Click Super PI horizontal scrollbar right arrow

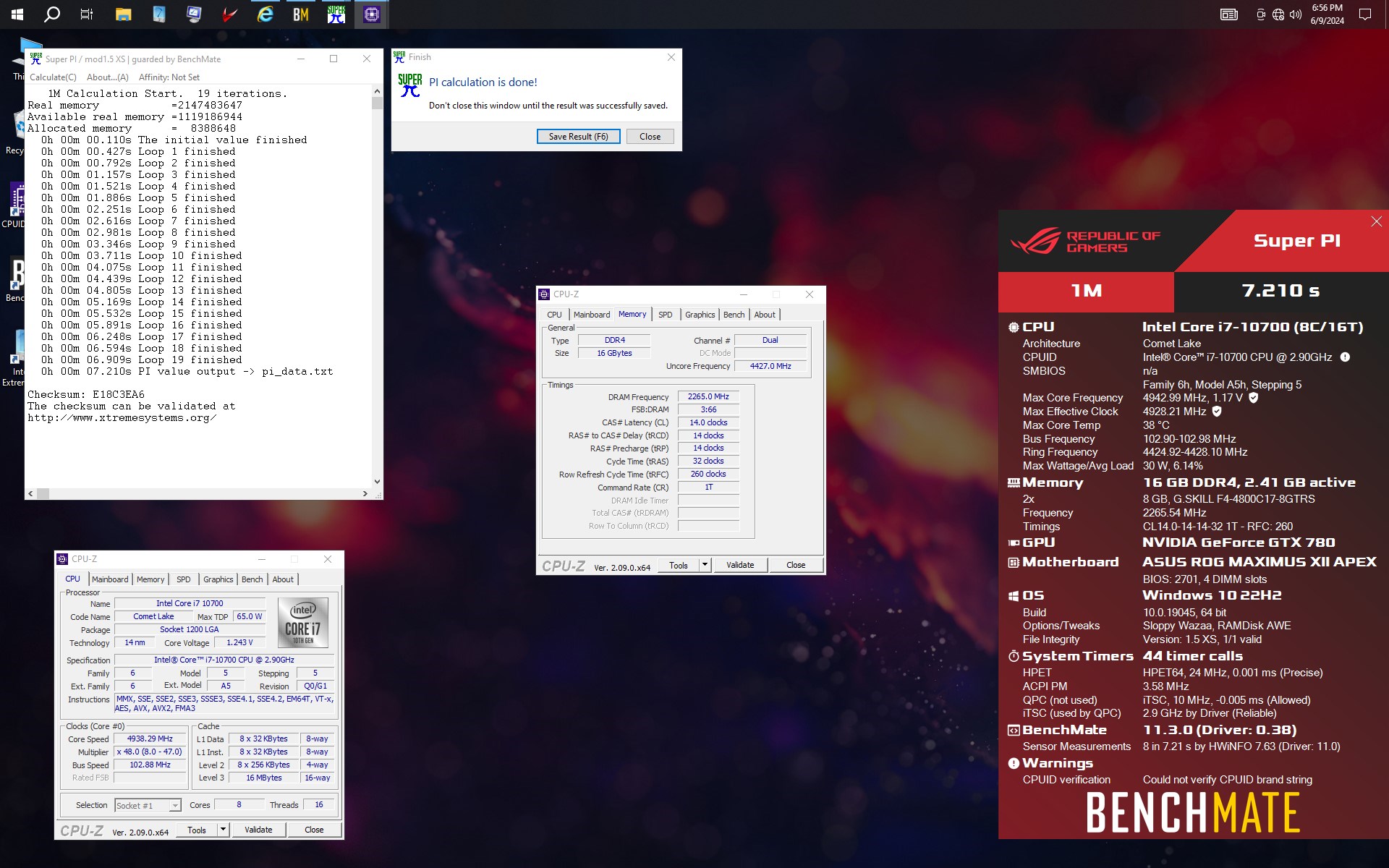pyautogui.click(x=365, y=493)
